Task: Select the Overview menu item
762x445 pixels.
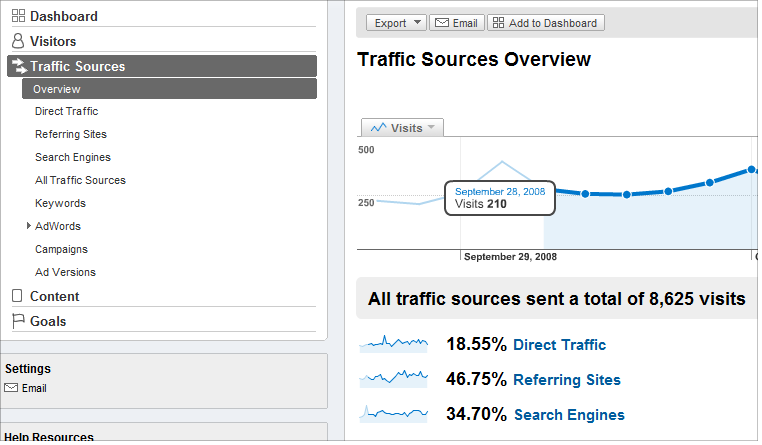Action: (169, 89)
